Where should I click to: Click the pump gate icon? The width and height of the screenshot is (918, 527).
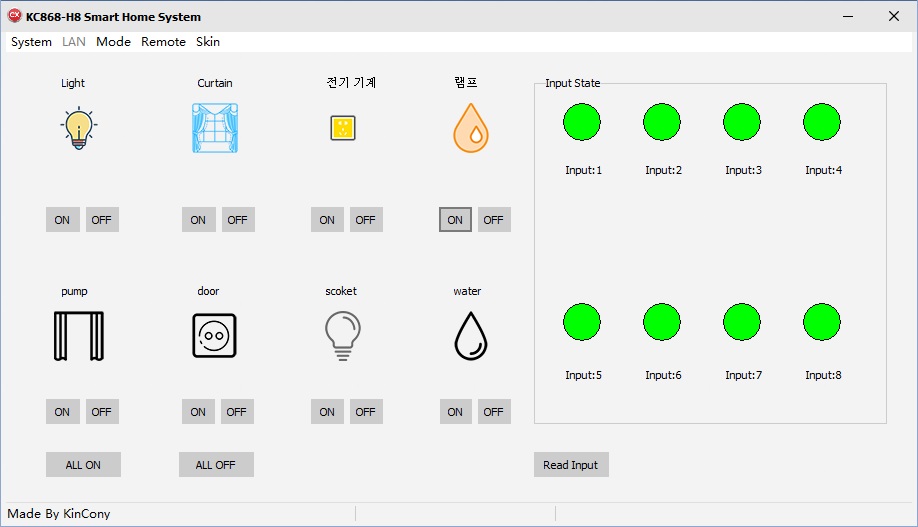(79, 335)
